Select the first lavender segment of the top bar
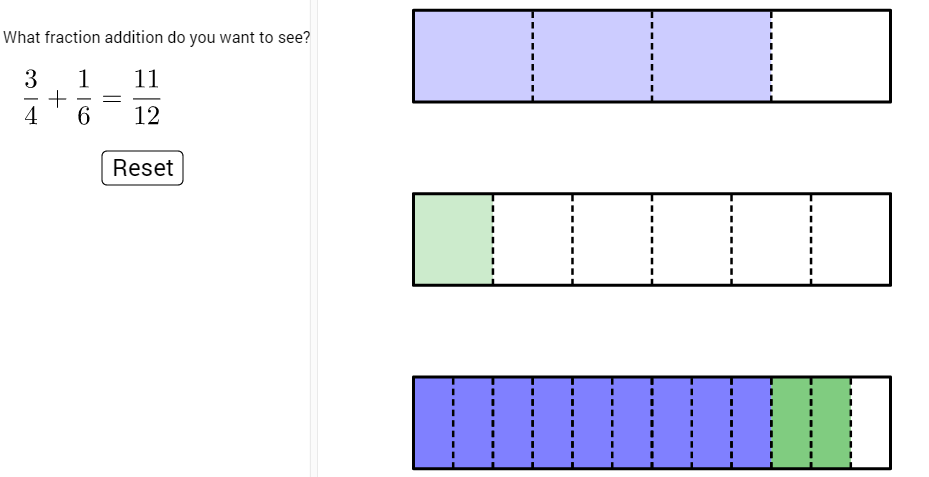 tap(473, 56)
